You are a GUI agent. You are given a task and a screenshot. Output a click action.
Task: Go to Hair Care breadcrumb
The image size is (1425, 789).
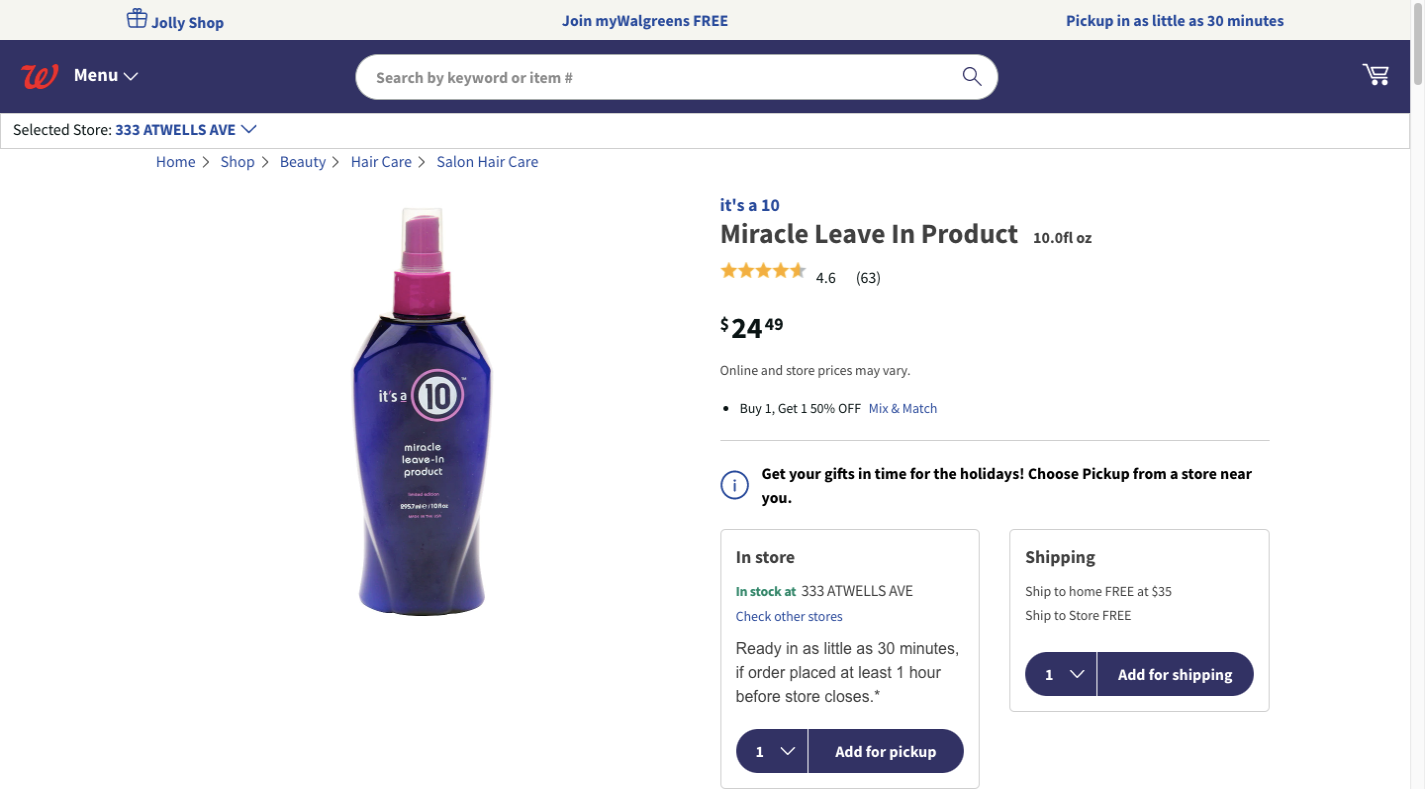[381, 162]
